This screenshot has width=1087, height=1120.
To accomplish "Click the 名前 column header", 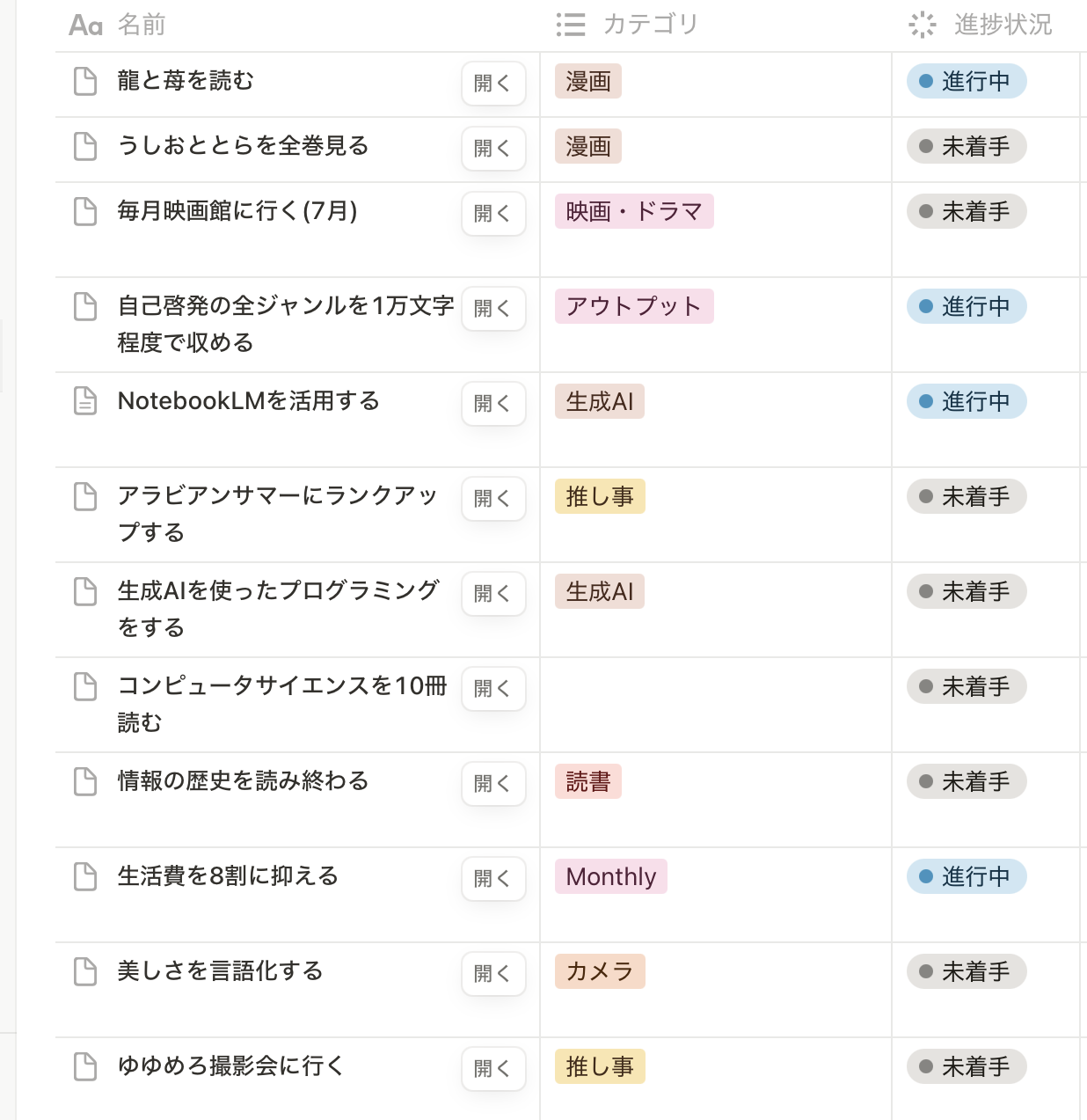I will pos(141,25).
